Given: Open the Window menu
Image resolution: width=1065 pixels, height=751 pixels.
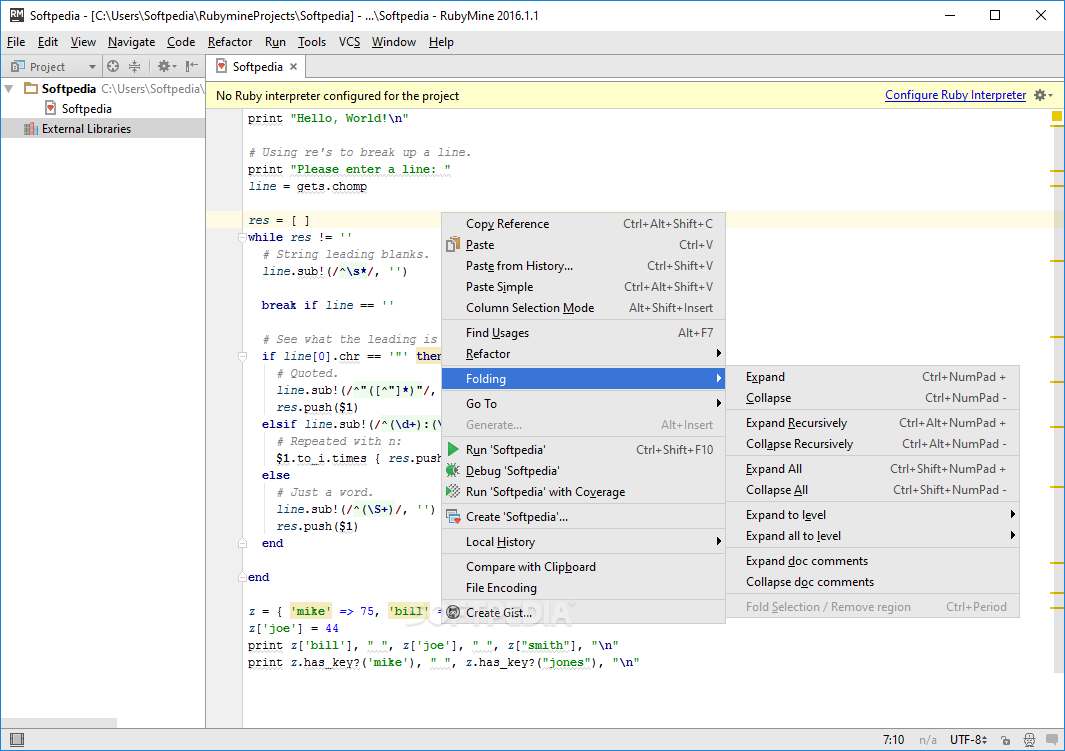Looking at the screenshot, I should click(393, 42).
